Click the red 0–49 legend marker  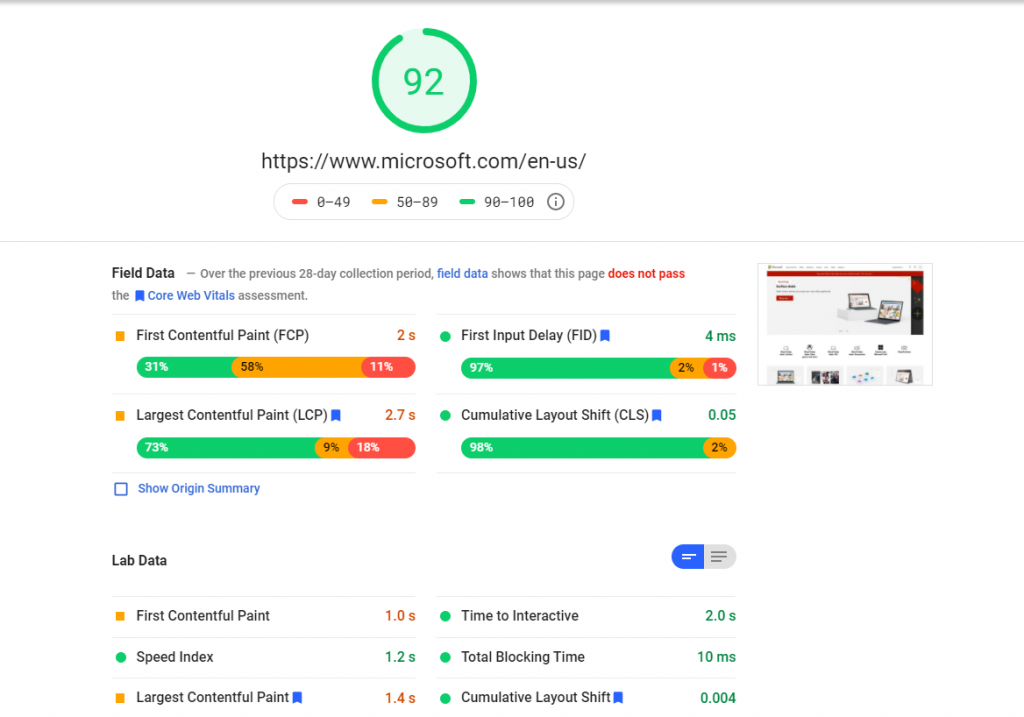click(300, 202)
